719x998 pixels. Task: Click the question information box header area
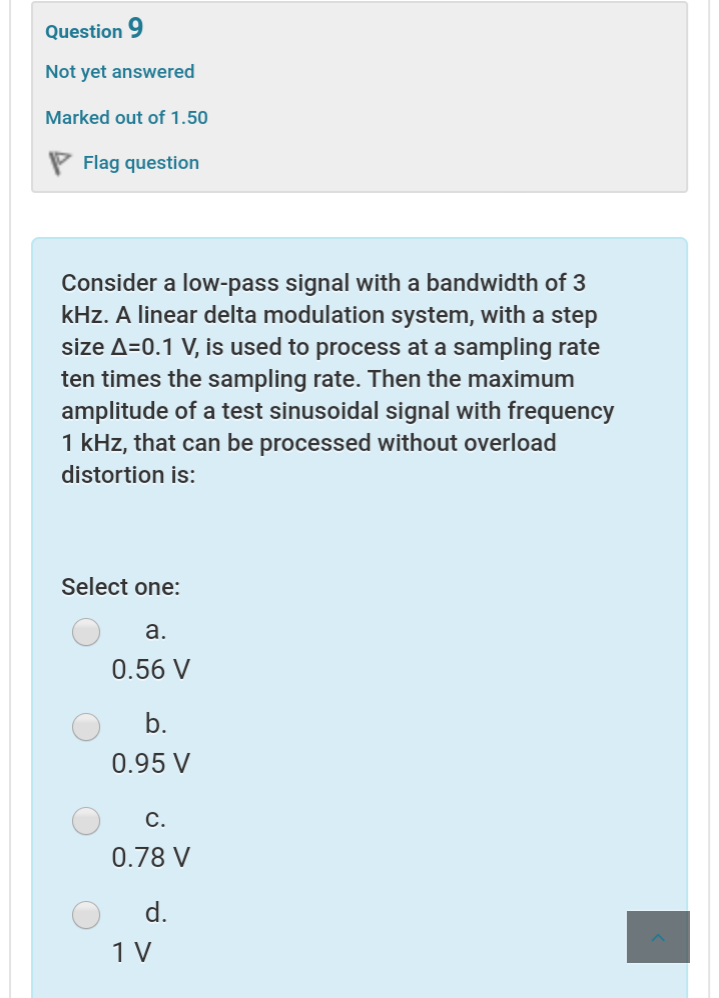pyautogui.click(x=360, y=95)
